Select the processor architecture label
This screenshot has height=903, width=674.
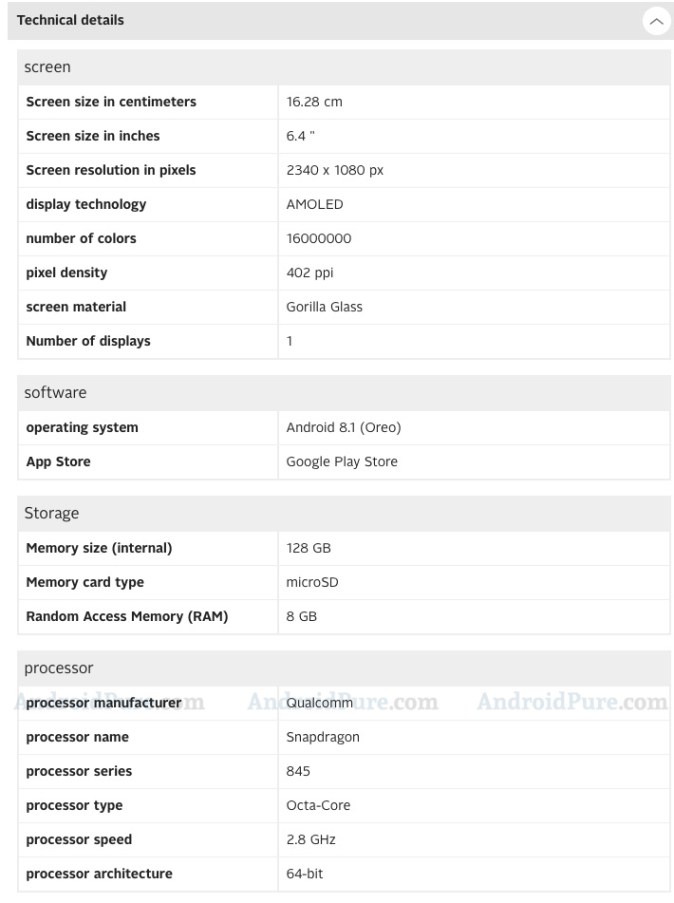99,873
